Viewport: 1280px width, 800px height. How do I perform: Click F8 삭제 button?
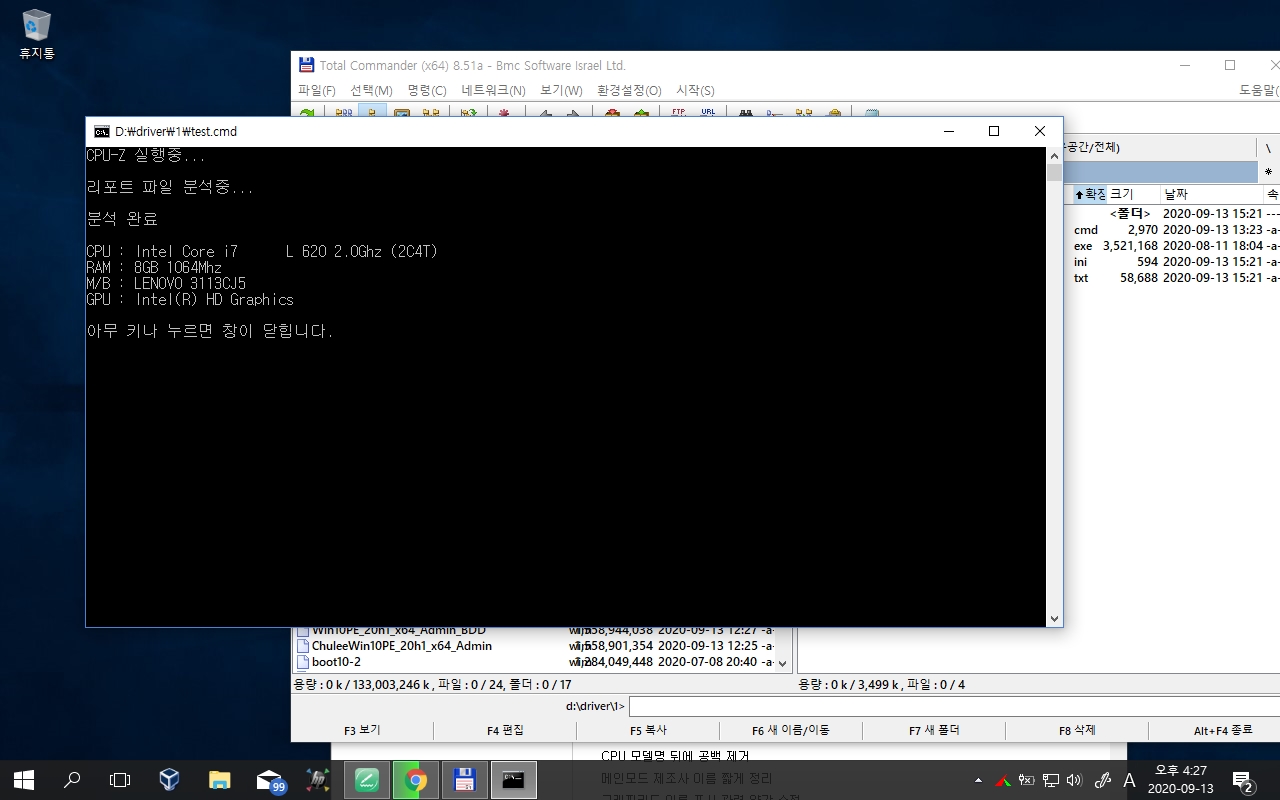pyautogui.click(x=1077, y=731)
